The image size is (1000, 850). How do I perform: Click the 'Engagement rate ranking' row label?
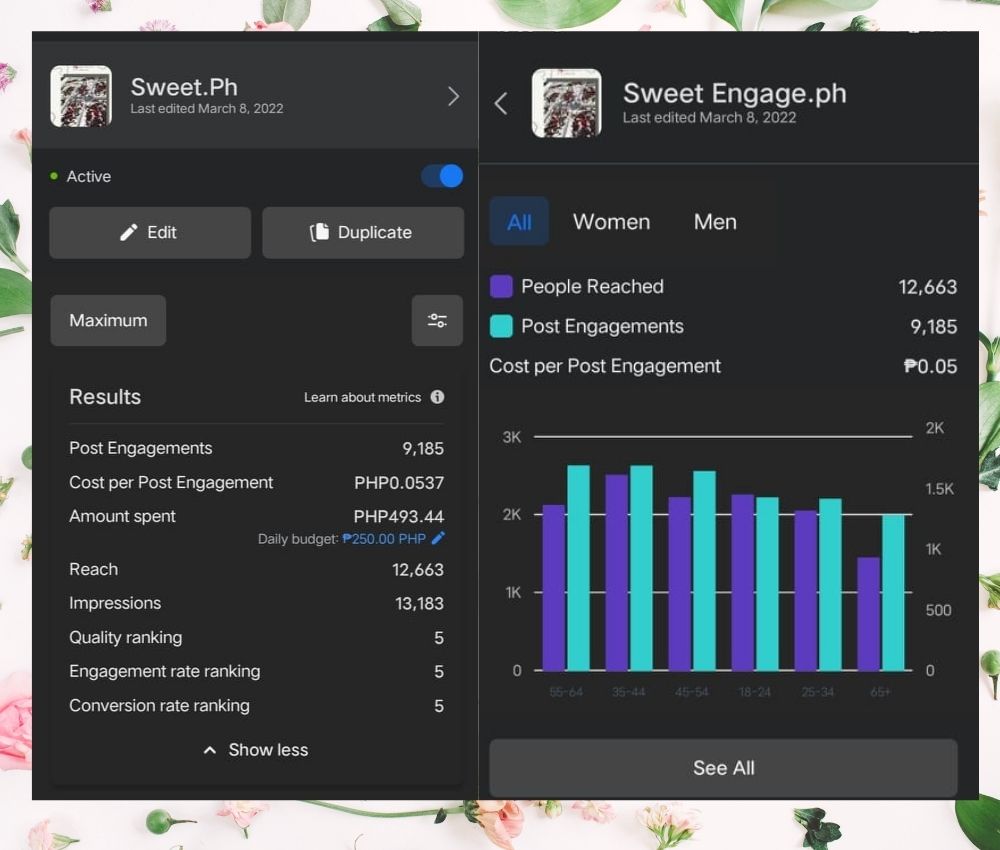point(165,671)
